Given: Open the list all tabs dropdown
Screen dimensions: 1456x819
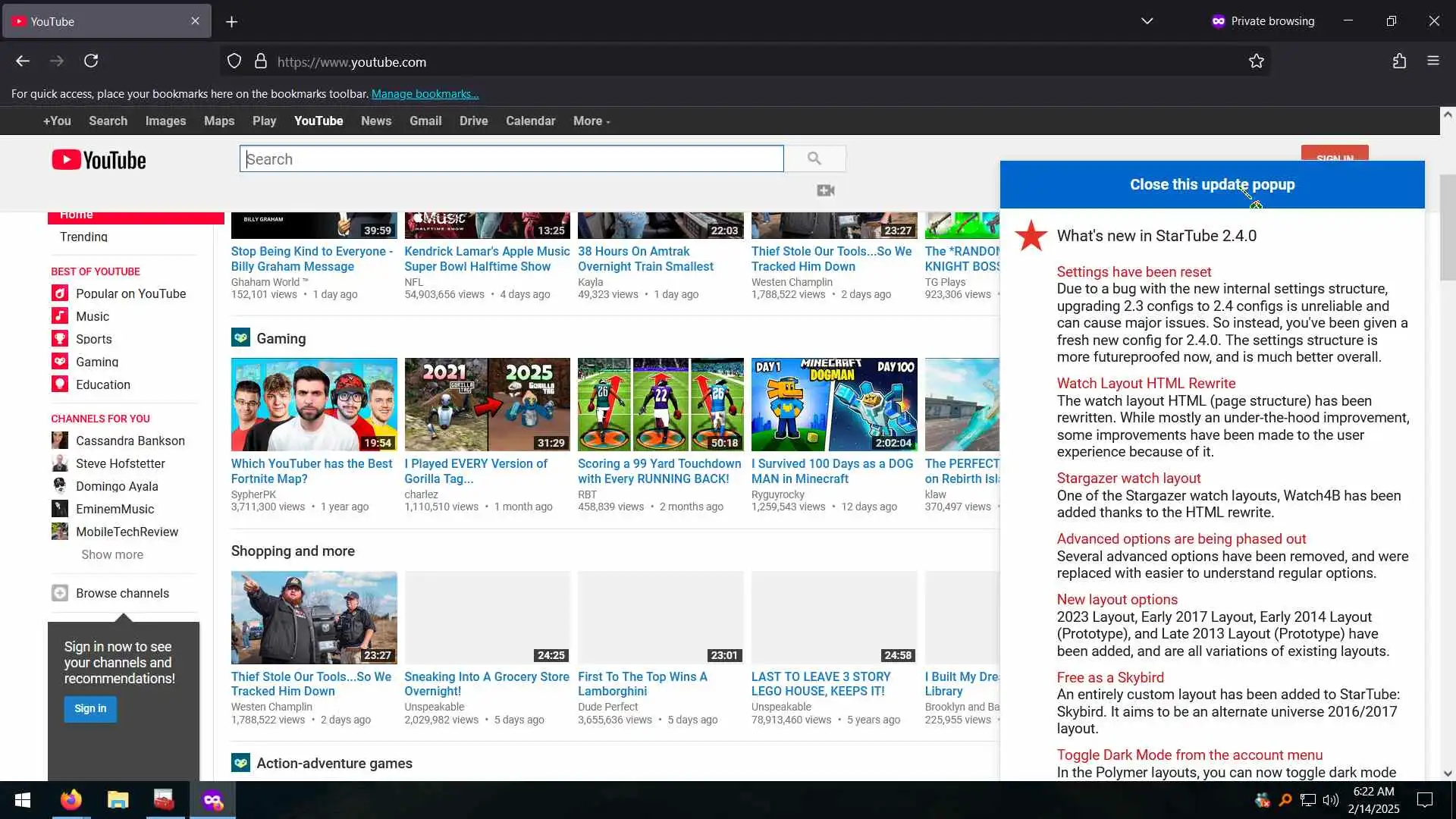Looking at the screenshot, I should pyautogui.click(x=1147, y=21).
